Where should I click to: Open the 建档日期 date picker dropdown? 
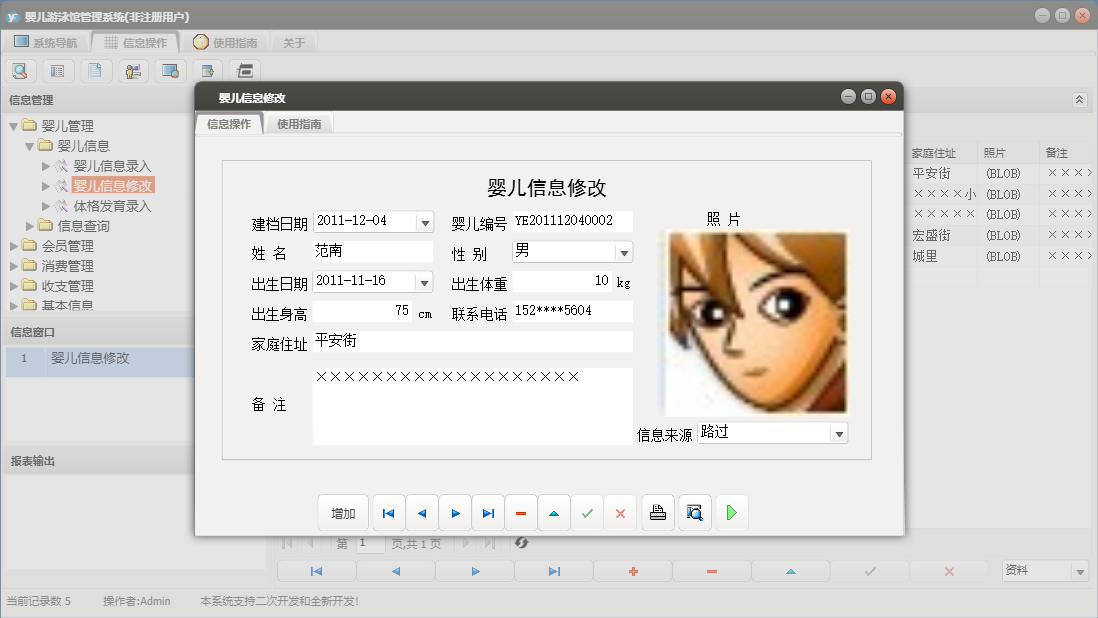424,222
